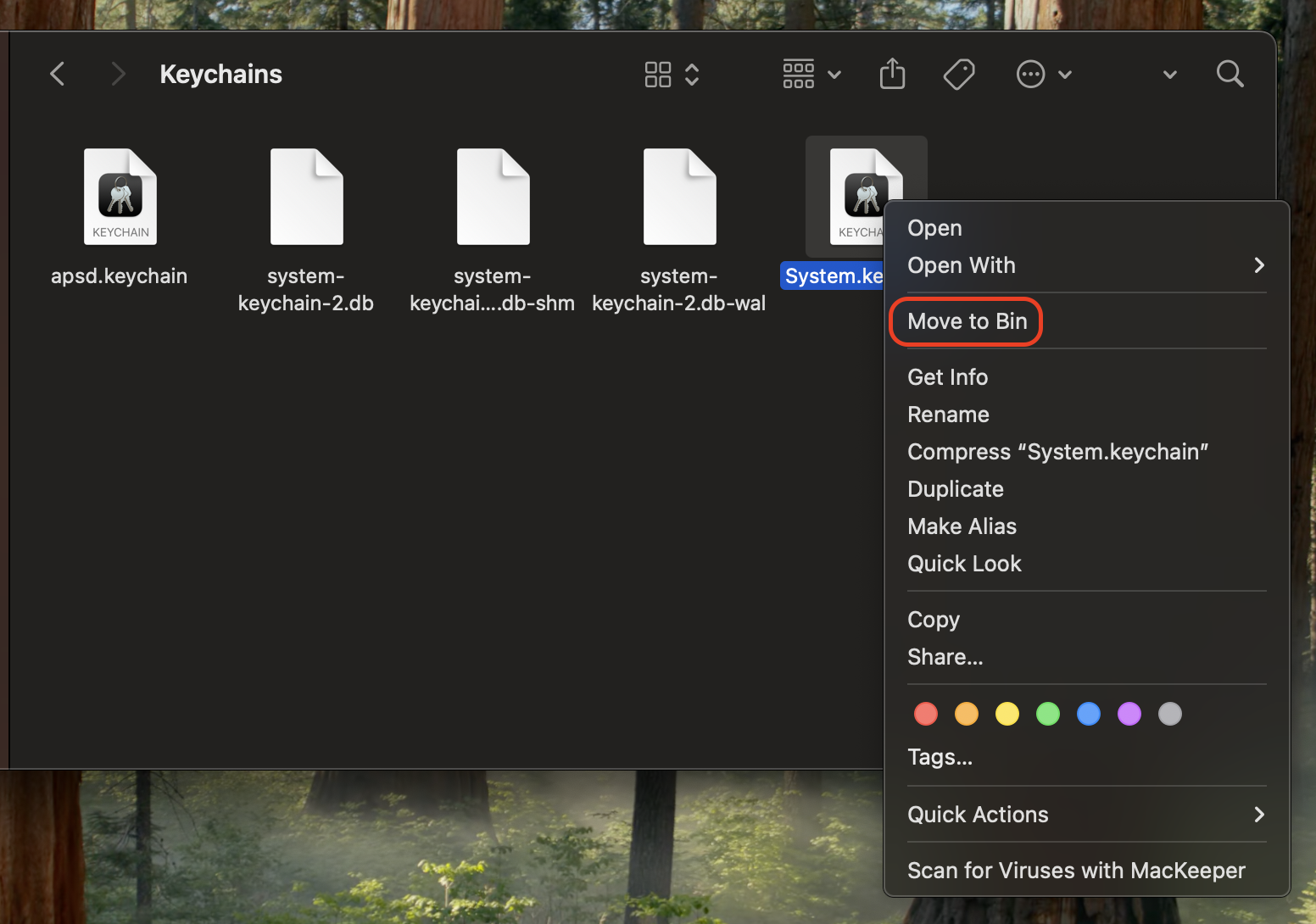Select Open from the context menu
1316x924 pixels.
934,227
